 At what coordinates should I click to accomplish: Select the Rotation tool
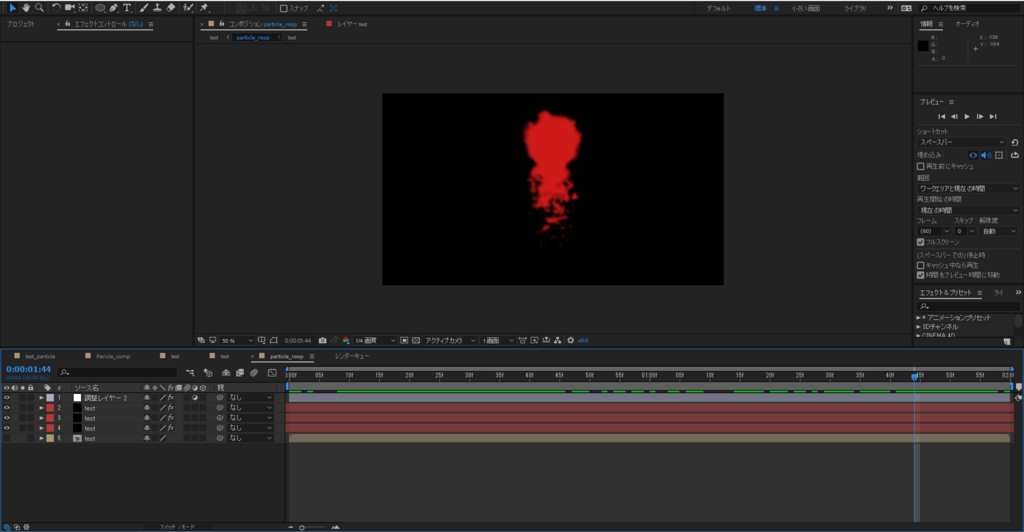[x=56, y=8]
